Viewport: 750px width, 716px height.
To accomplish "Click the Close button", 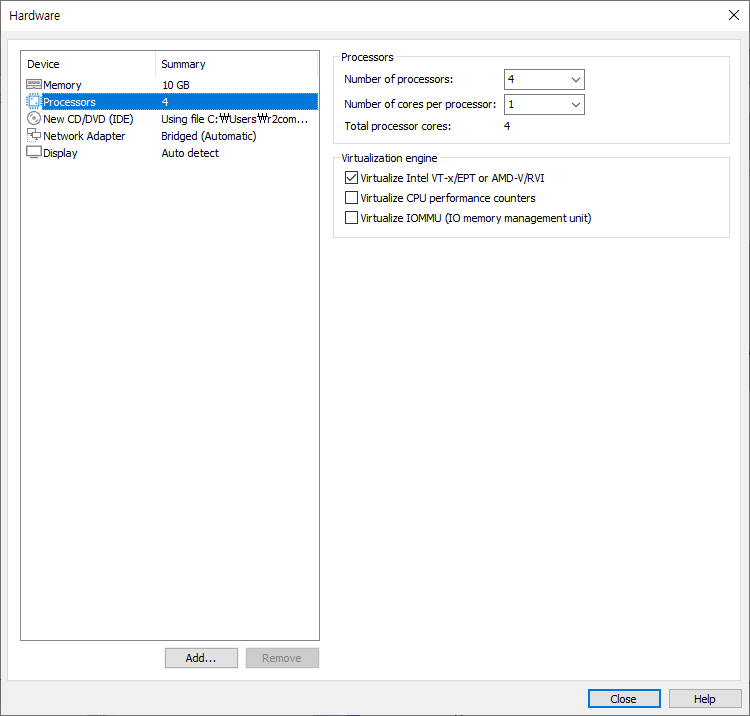I will tap(624, 699).
